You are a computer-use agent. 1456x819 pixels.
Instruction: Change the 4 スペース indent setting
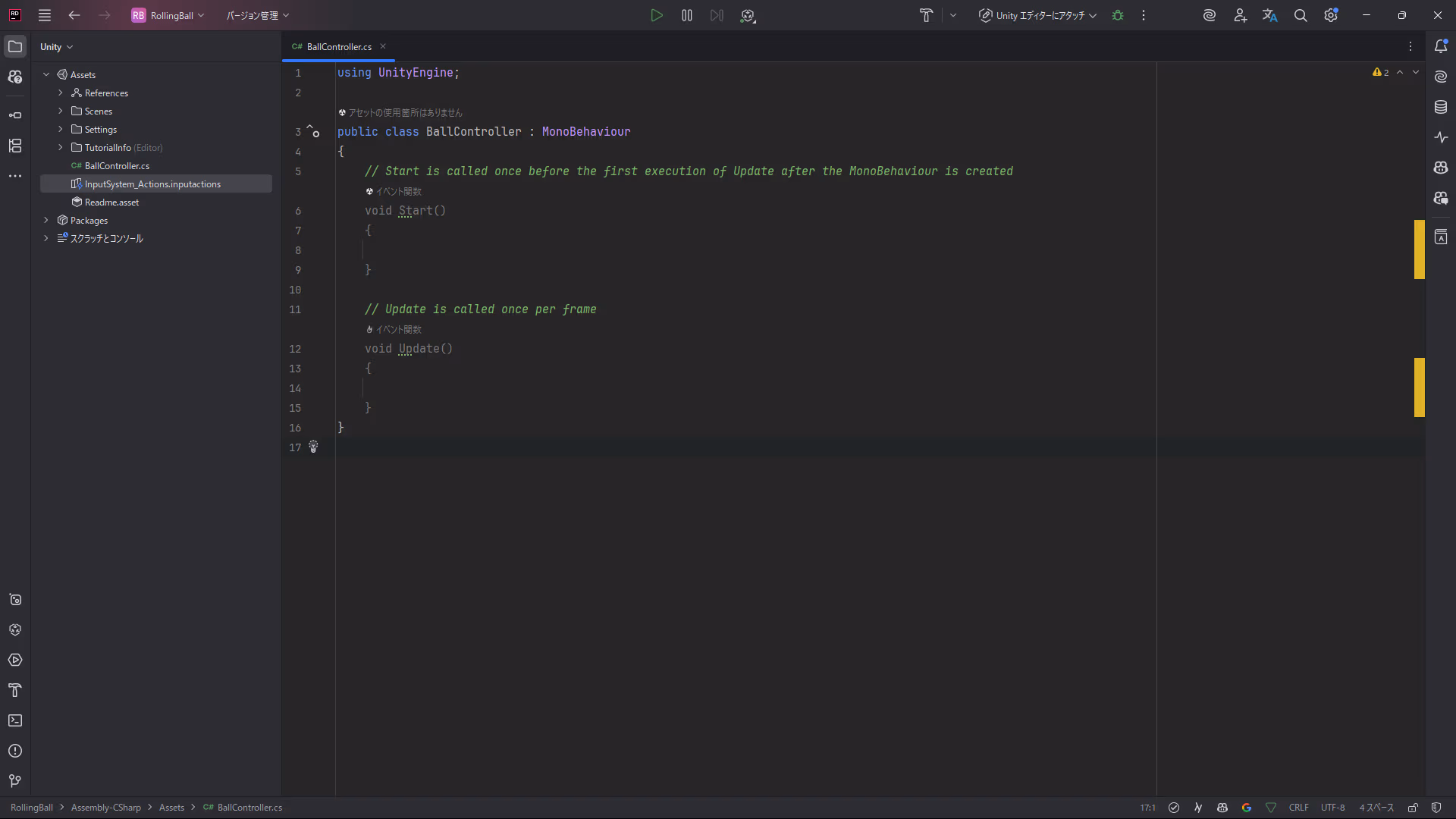pos(1376,808)
